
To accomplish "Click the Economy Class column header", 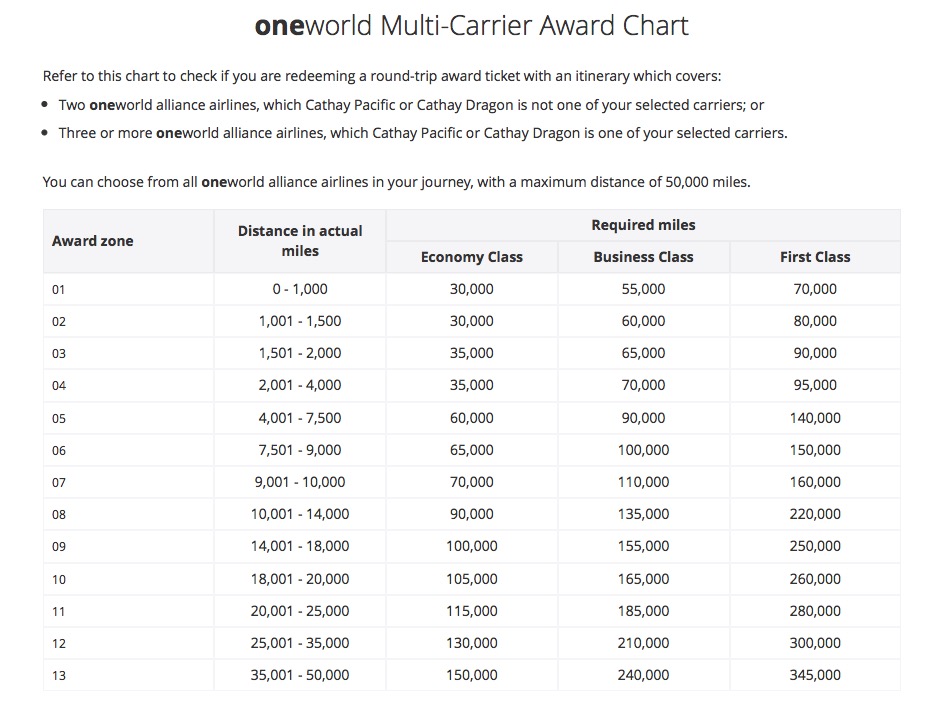I will coord(471,257).
